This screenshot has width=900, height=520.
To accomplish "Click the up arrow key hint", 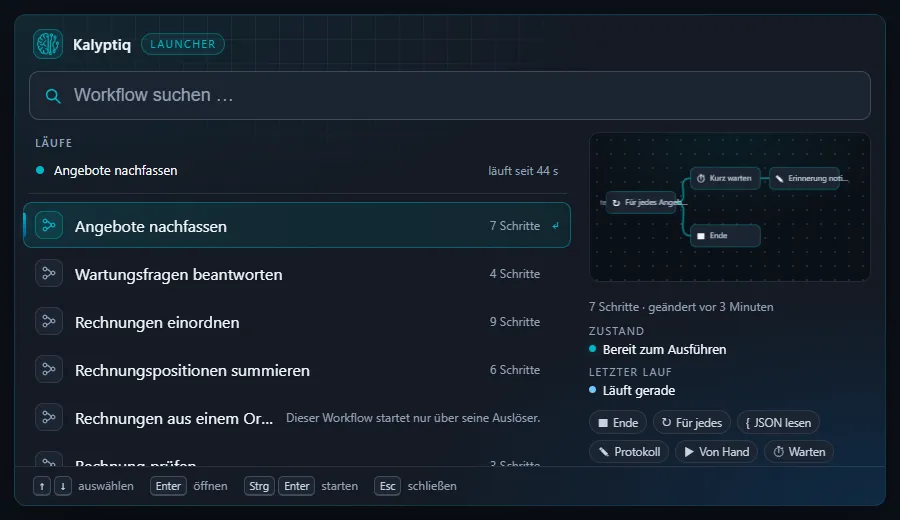I will (42, 486).
